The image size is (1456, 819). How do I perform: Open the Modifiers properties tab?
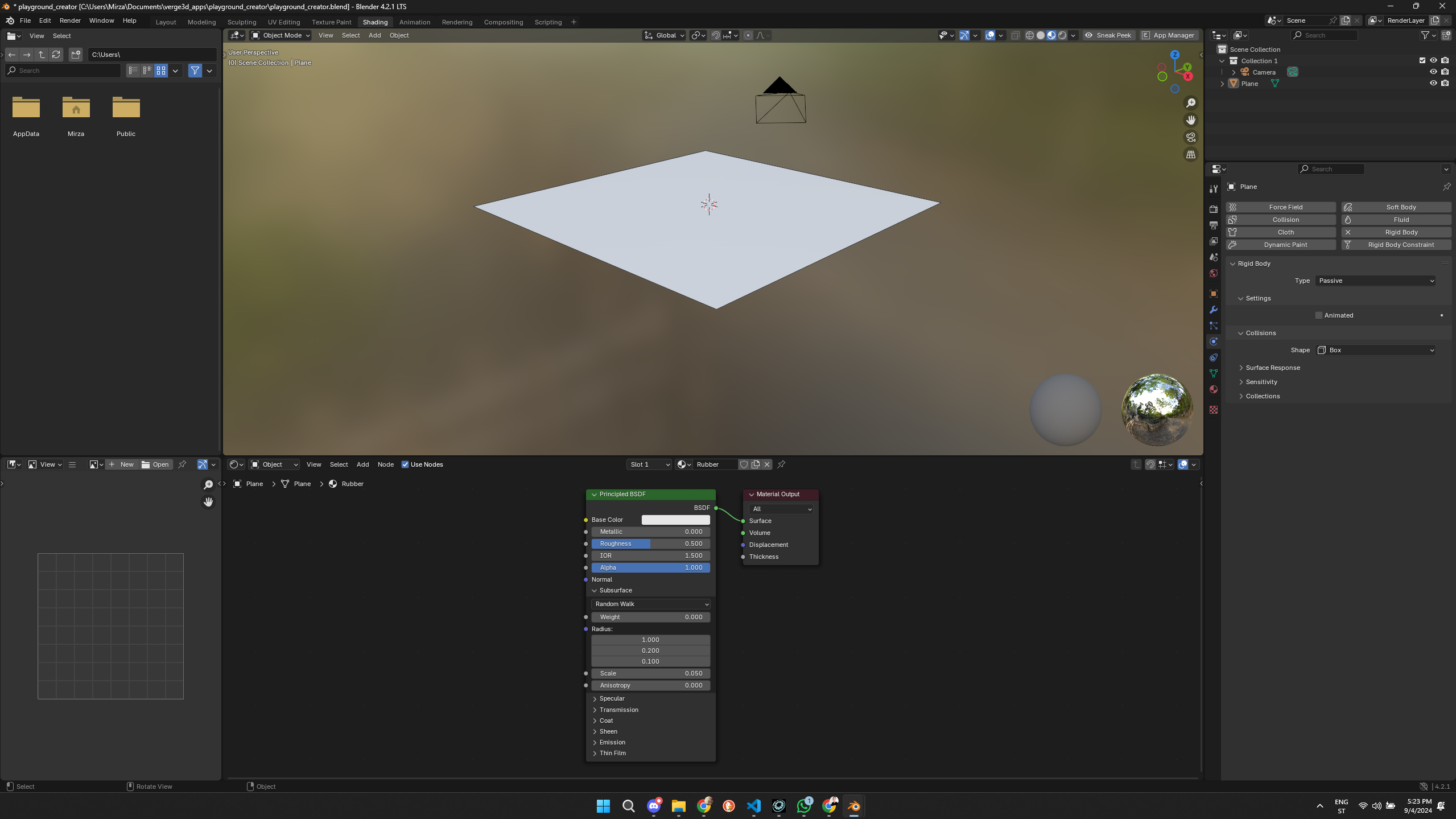coord(1214,310)
